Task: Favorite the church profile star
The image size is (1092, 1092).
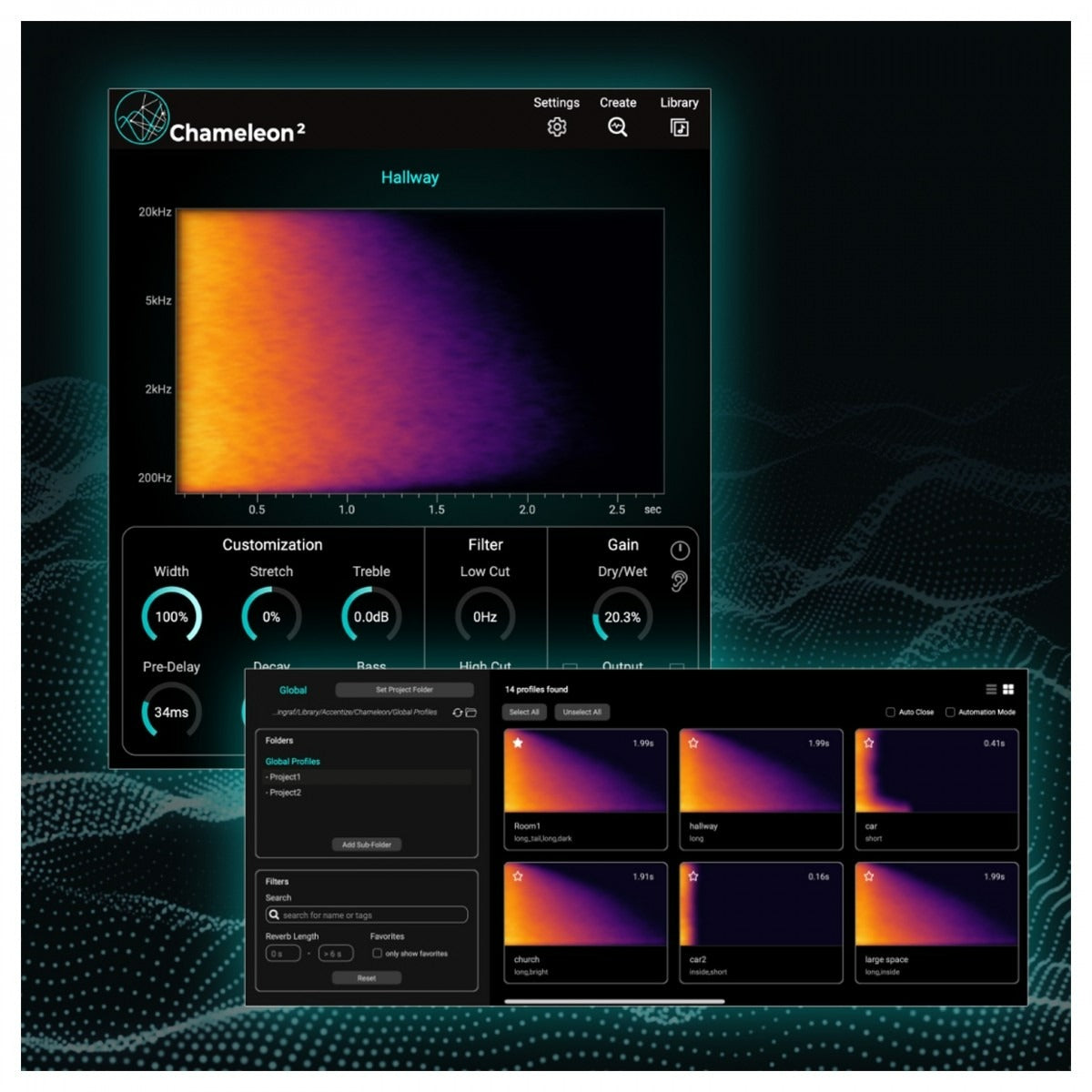Action: coord(518,876)
